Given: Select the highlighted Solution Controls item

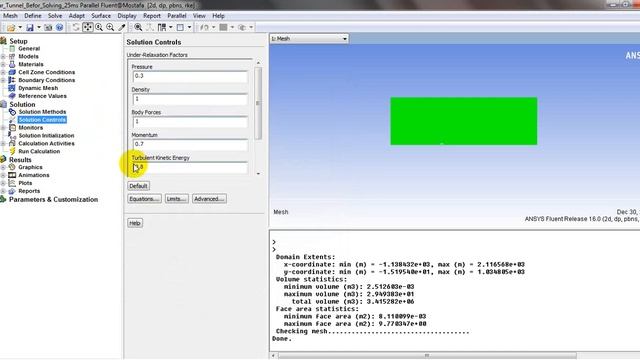Looking at the screenshot, I should 42,120.
